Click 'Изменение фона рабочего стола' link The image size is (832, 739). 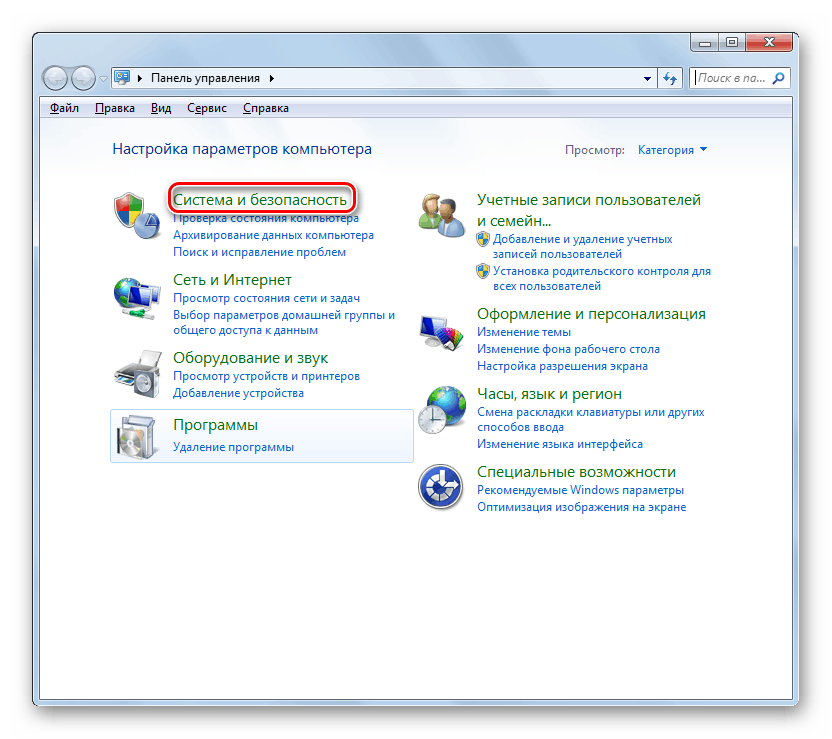pos(568,349)
